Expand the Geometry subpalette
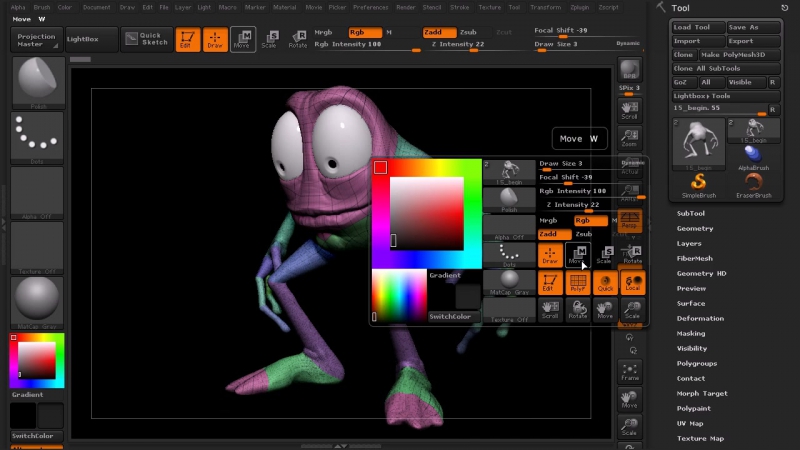The width and height of the screenshot is (800, 450). [x=695, y=229]
